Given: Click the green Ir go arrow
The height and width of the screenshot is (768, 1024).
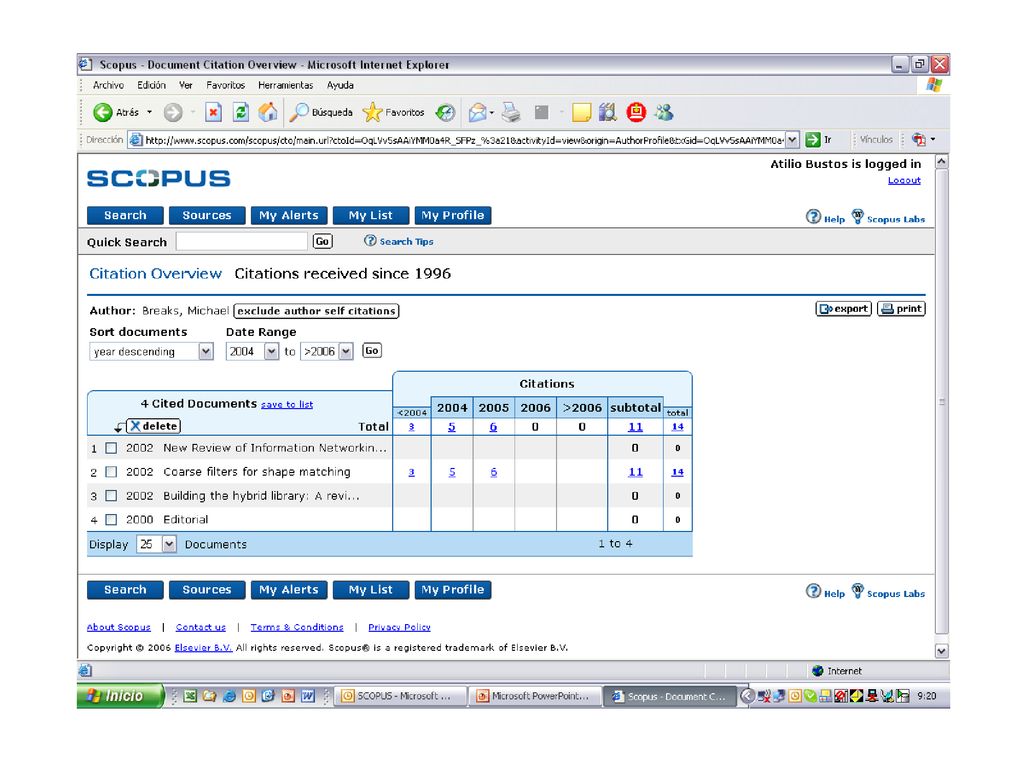Looking at the screenshot, I should pos(812,139).
